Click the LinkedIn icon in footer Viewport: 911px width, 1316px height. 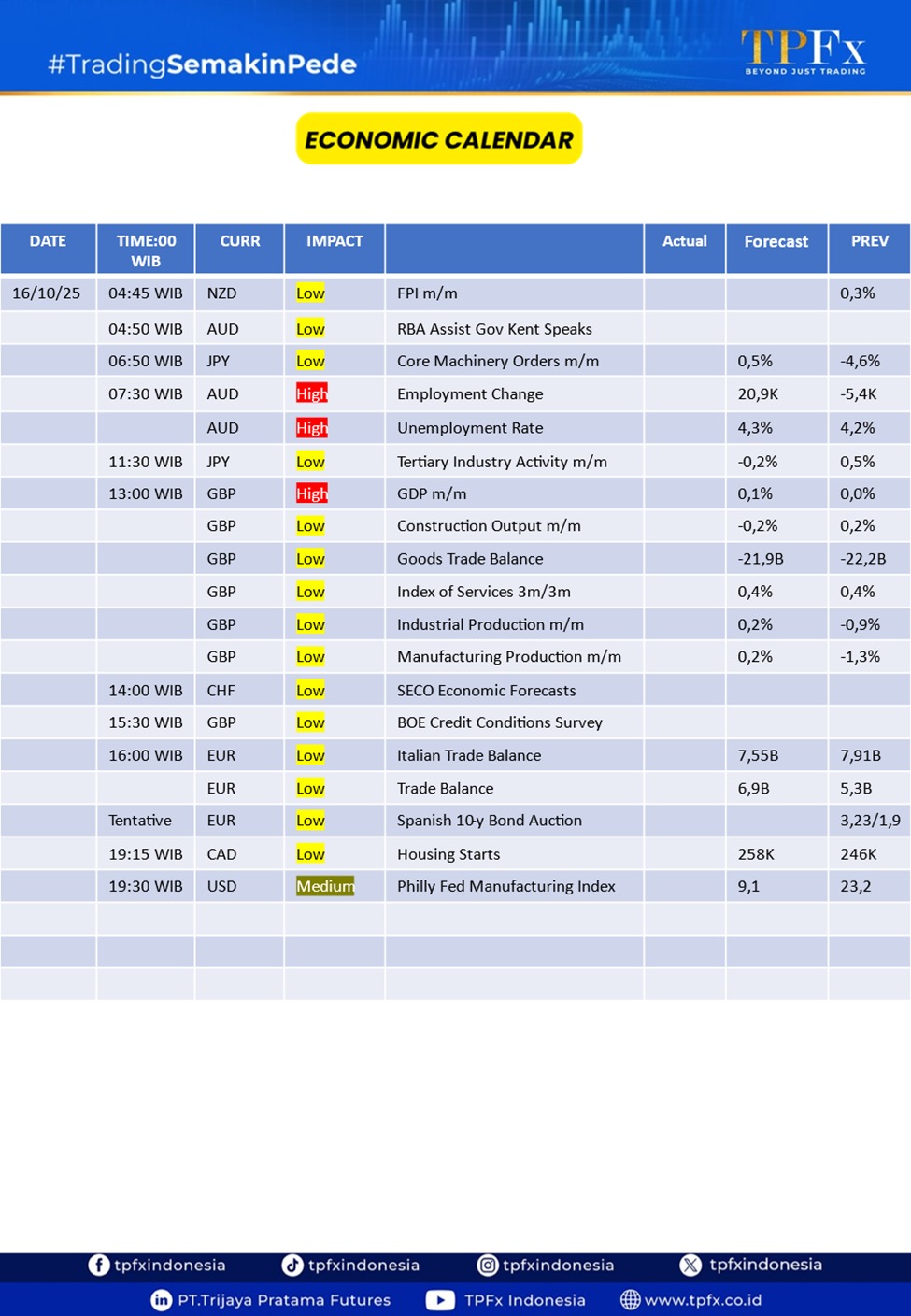click(x=162, y=1300)
